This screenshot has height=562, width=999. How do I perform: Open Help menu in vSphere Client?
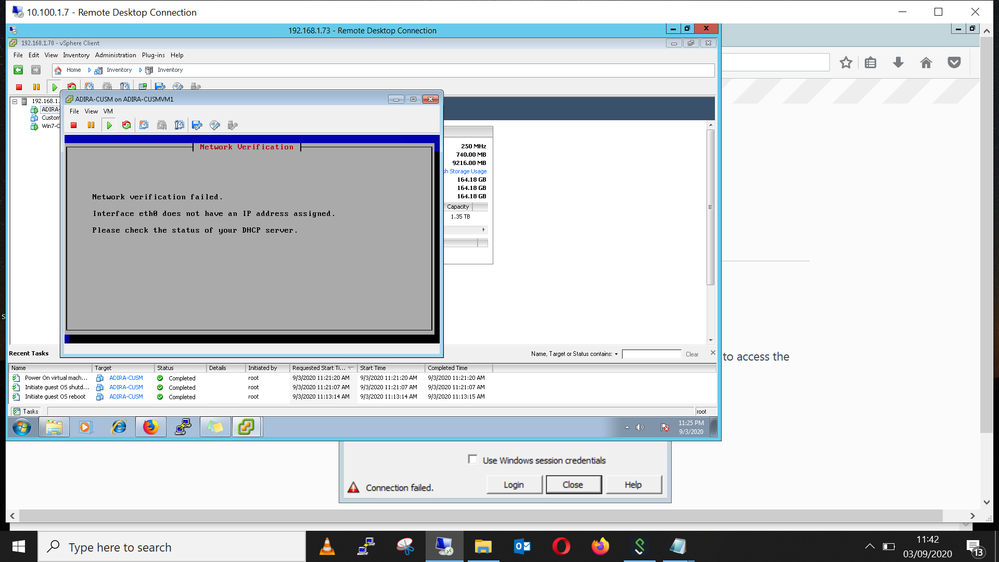[177, 55]
